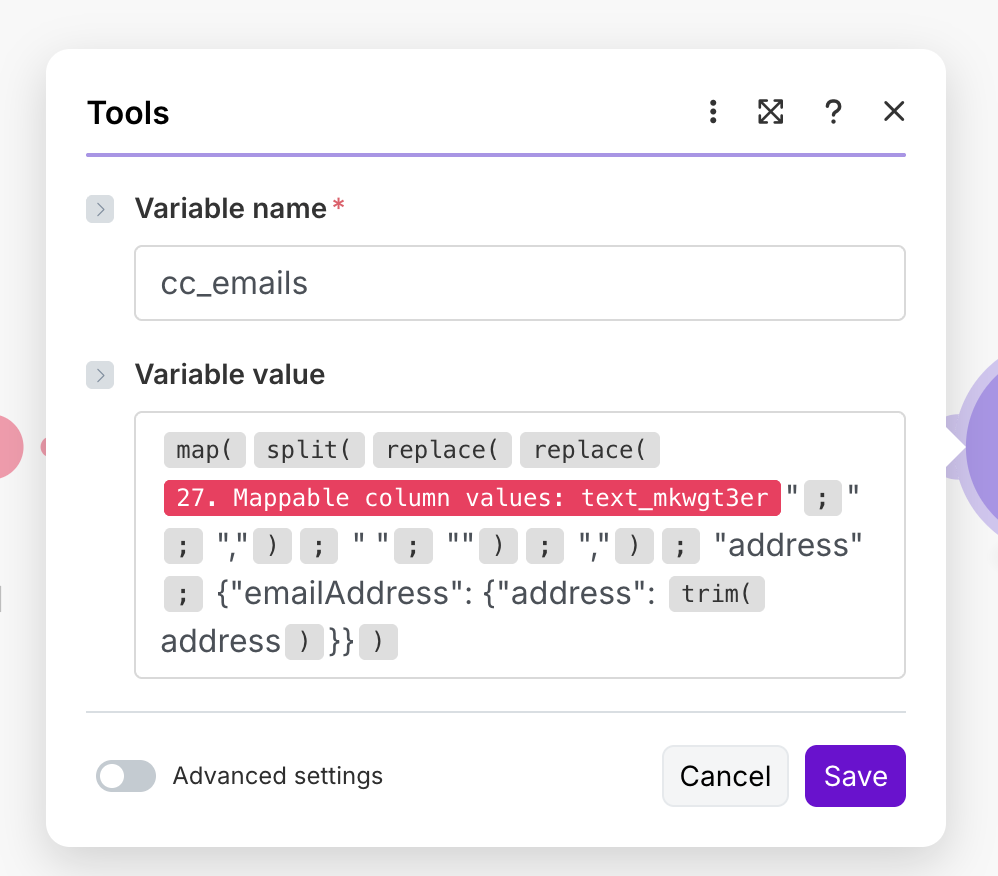Viewport: 998px width, 876px height.
Task: Close the Tools dialog
Action: click(x=894, y=112)
